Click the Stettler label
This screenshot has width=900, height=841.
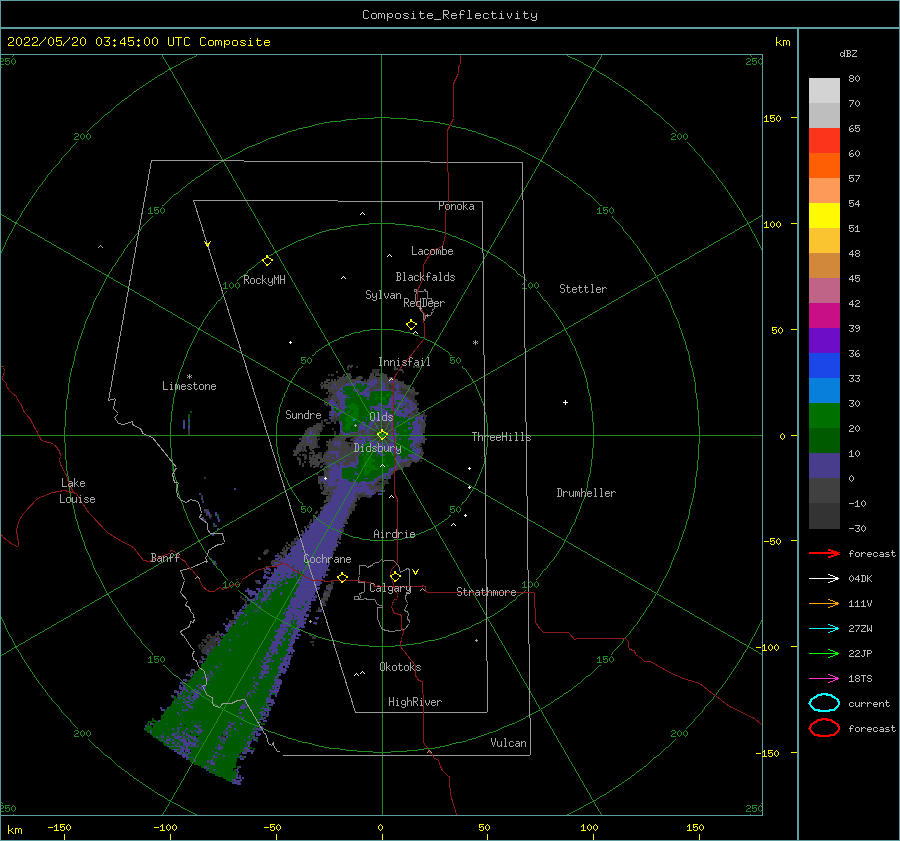click(x=583, y=289)
